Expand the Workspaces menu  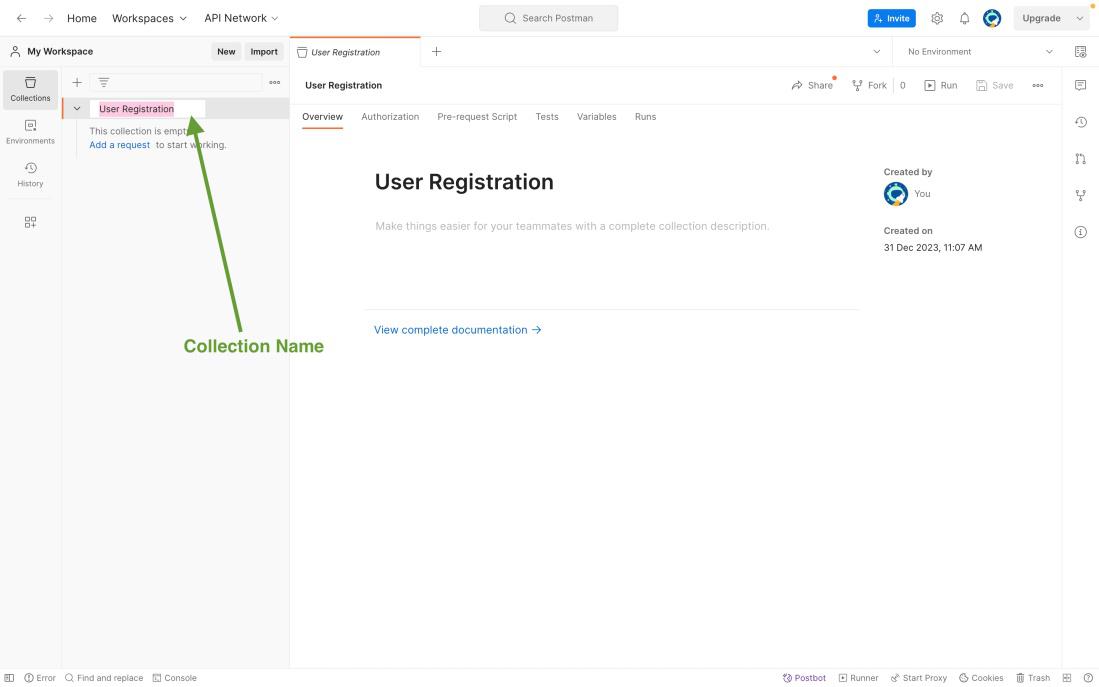(149, 18)
